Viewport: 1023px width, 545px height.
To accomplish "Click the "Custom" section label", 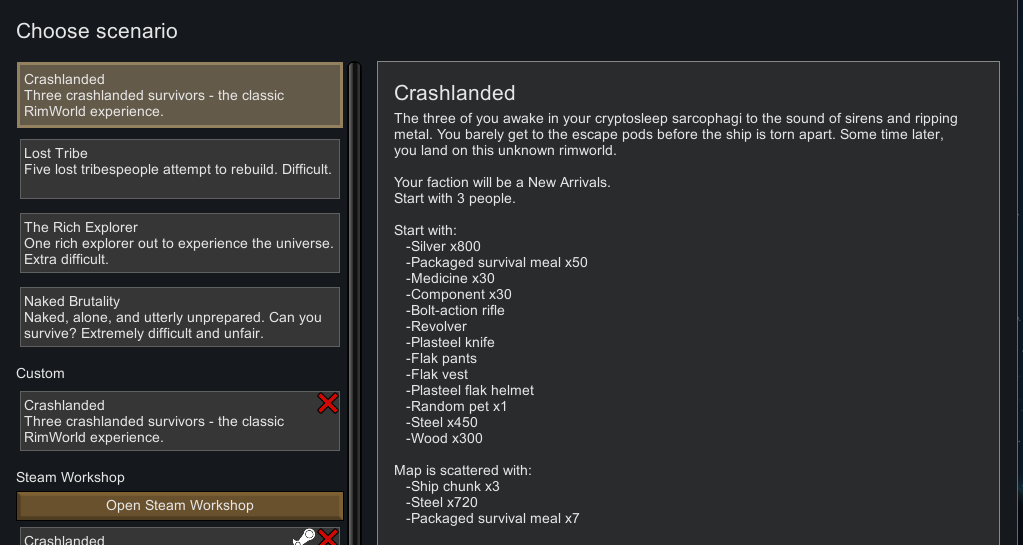I will point(40,373).
